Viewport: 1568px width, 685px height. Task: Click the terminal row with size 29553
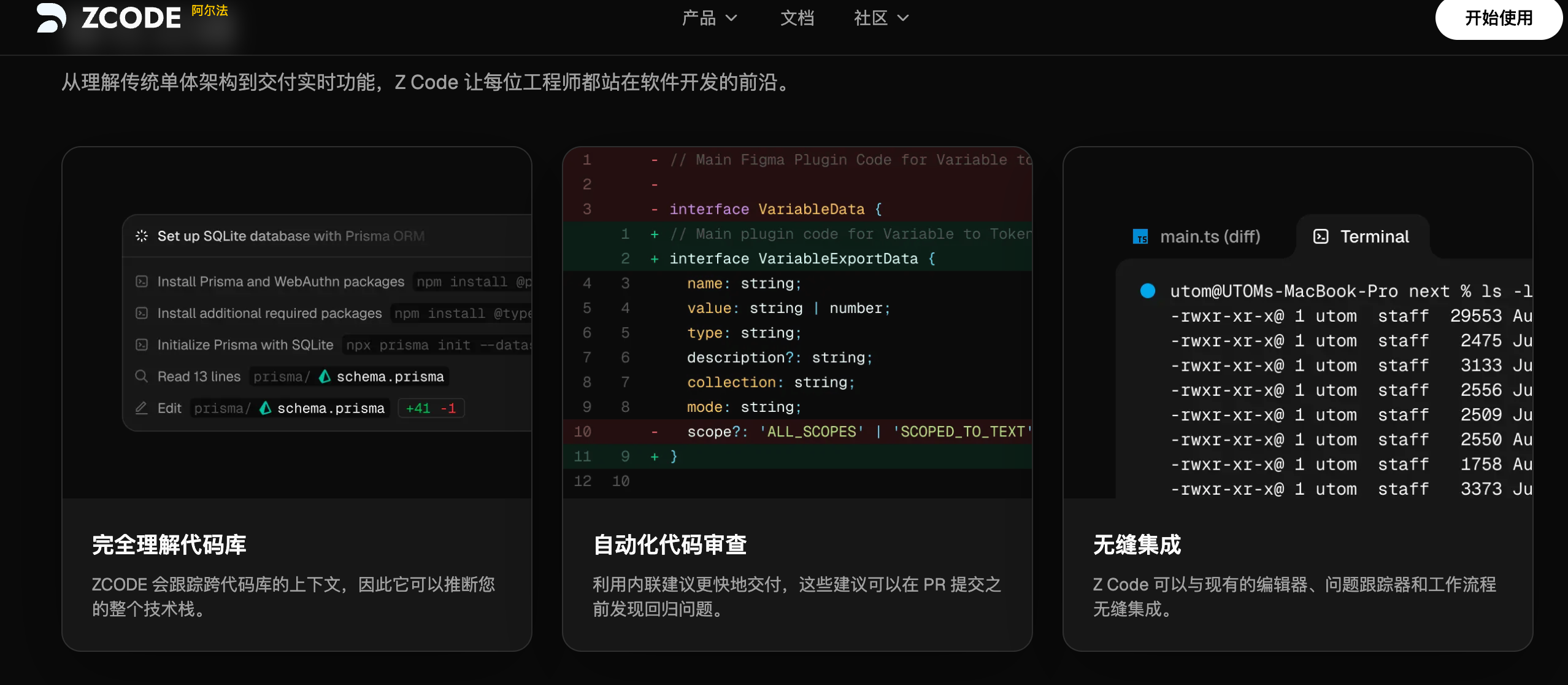[x=1351, y=315]
